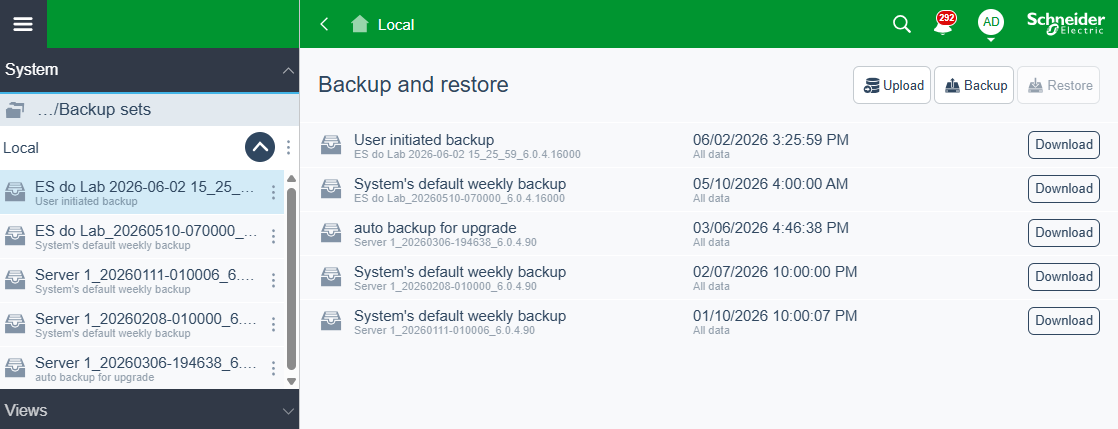This screenshot has width=1118, height=429.
Task: Click sidebar icon of ES do Lab_20260510 item
Action: 15,237
